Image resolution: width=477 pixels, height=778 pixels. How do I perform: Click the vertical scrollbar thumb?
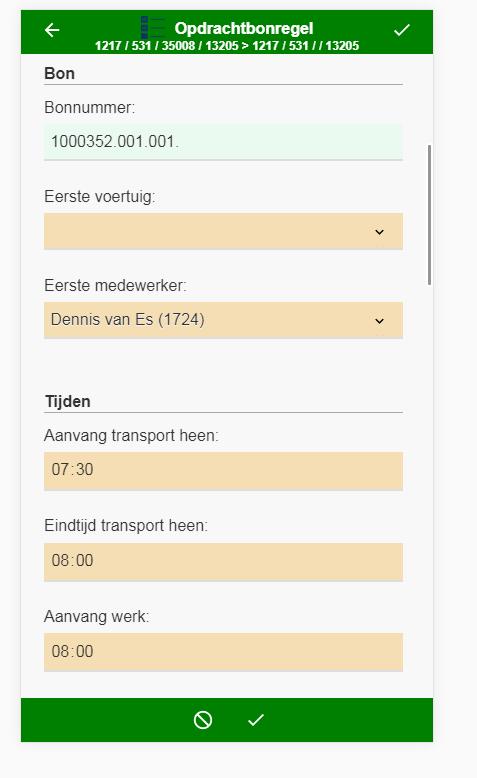[429, 215]
